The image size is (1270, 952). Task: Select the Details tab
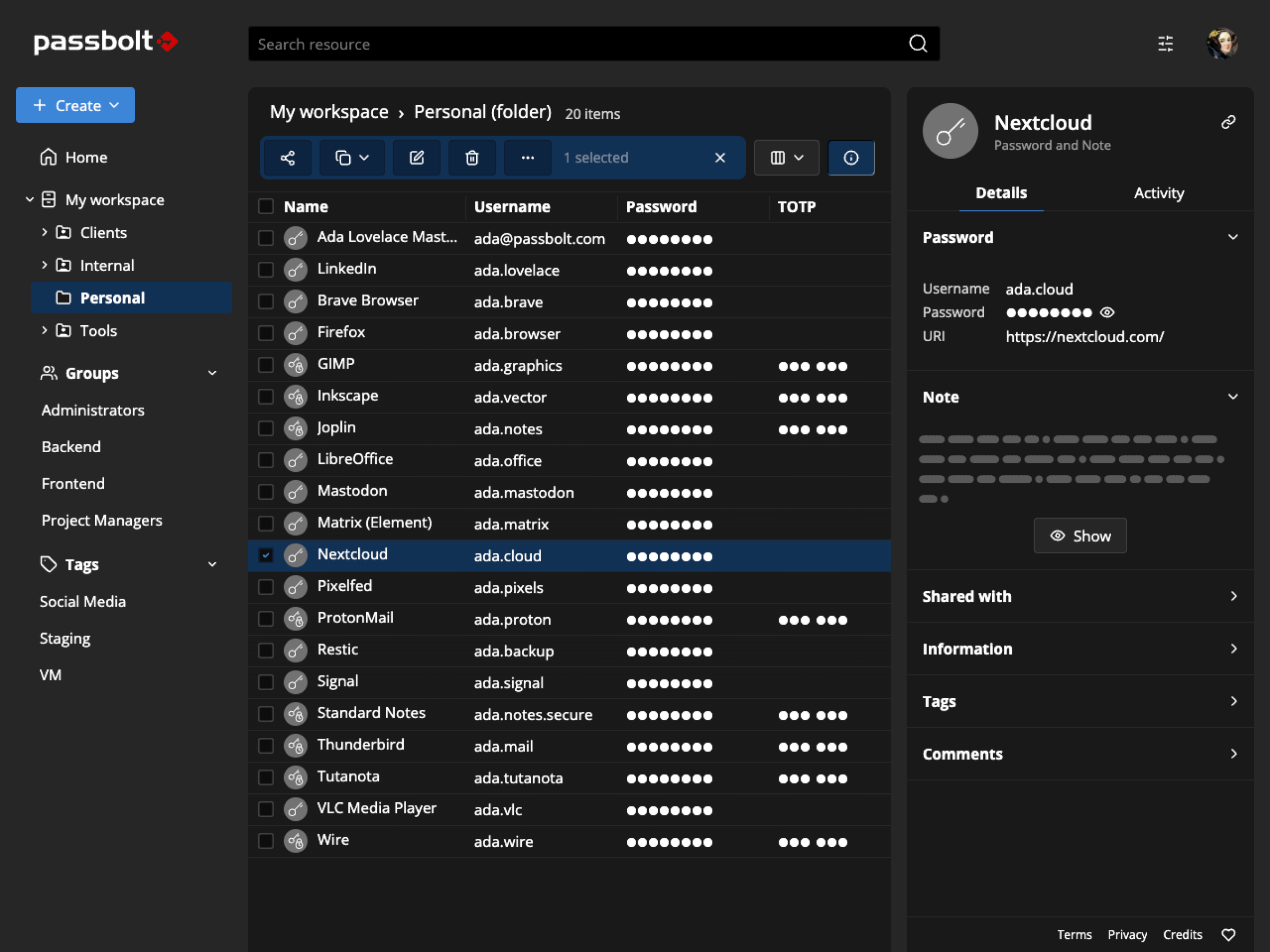click(1001, 193)
